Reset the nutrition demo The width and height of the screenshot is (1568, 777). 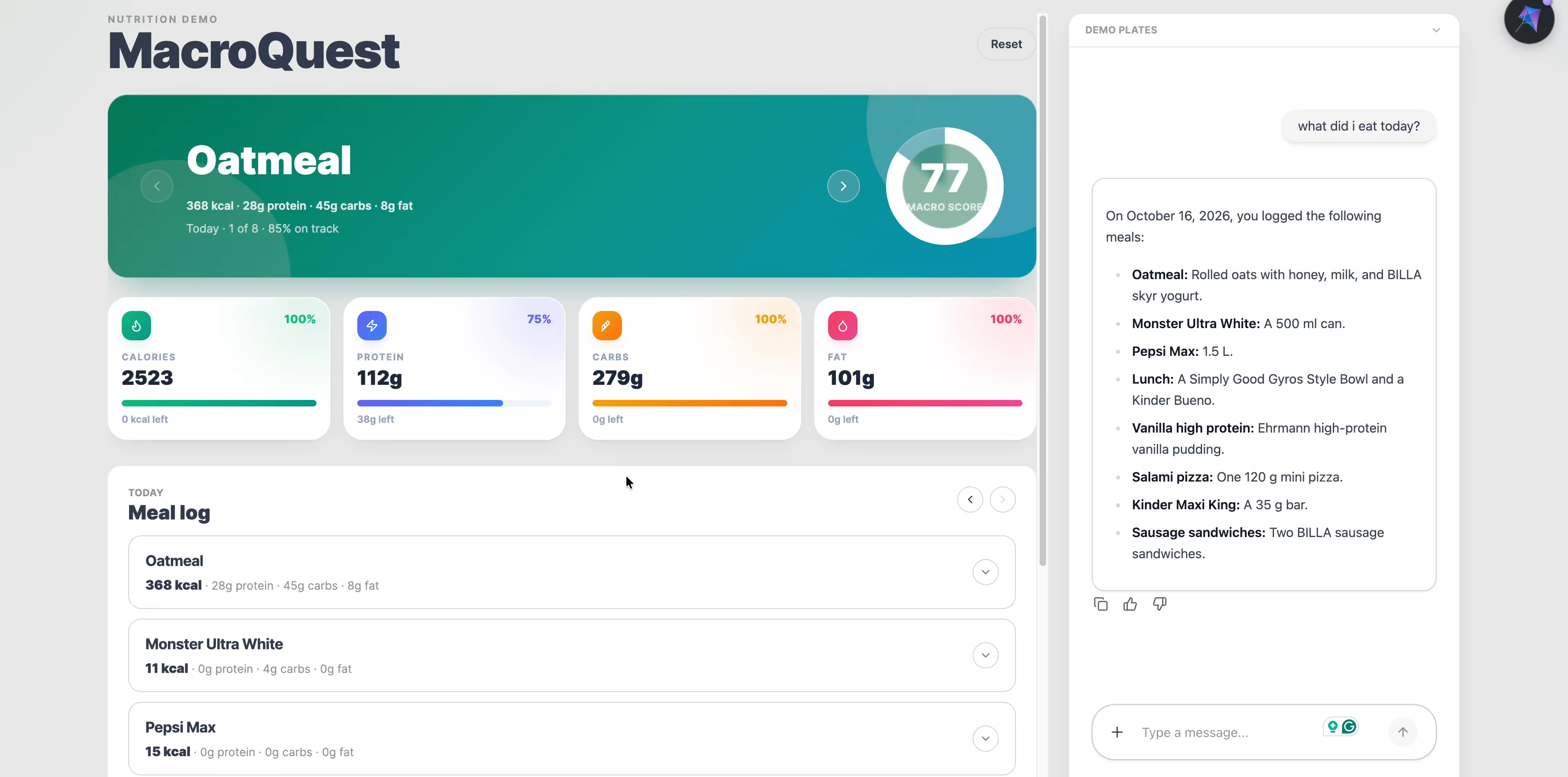1006,44
